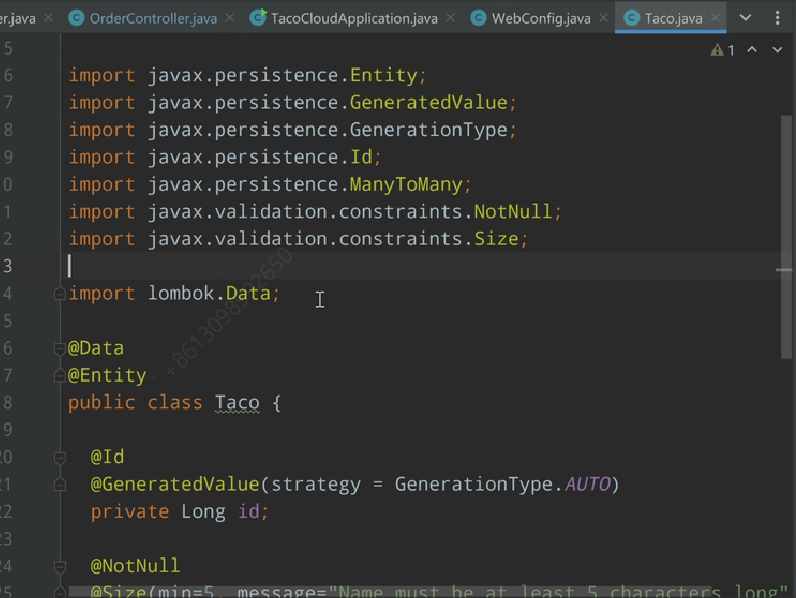
Task: Close the TacoCloudApplication.java tab
Action: point(450,18)
